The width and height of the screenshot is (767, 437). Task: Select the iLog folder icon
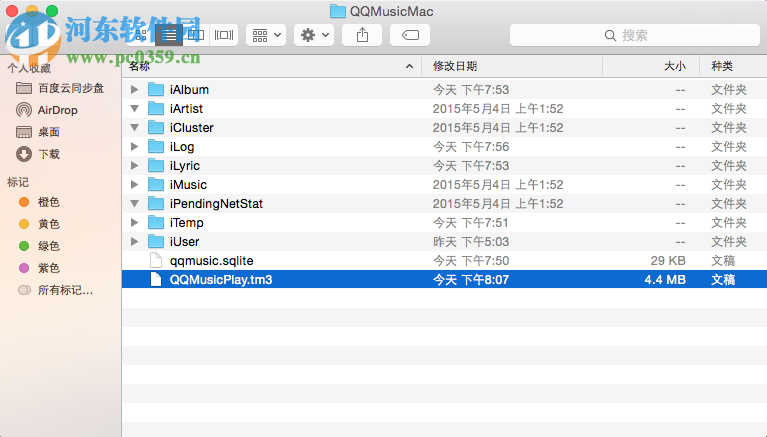point(156,147)
